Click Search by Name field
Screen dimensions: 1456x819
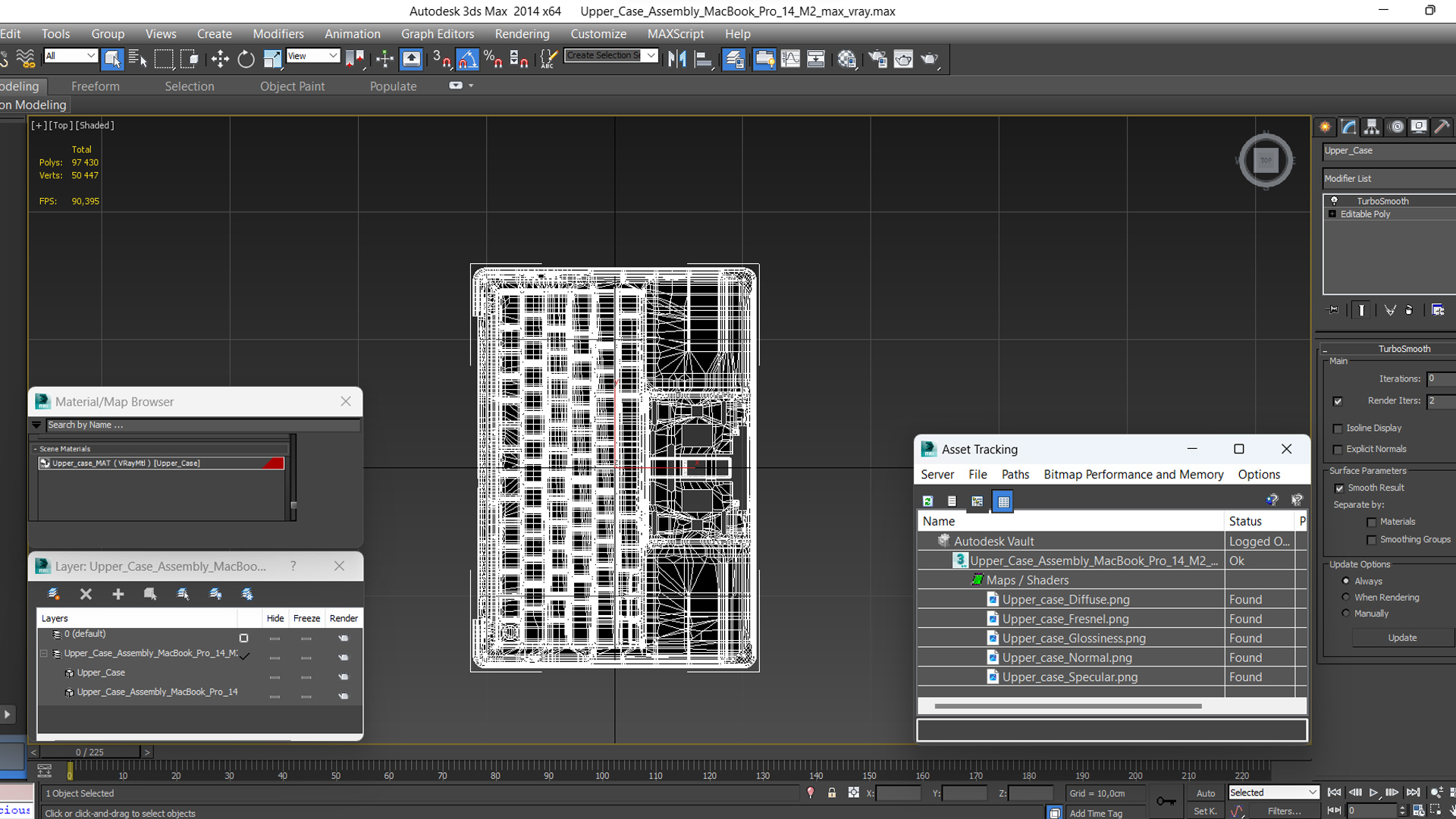(x=202, y=425)
